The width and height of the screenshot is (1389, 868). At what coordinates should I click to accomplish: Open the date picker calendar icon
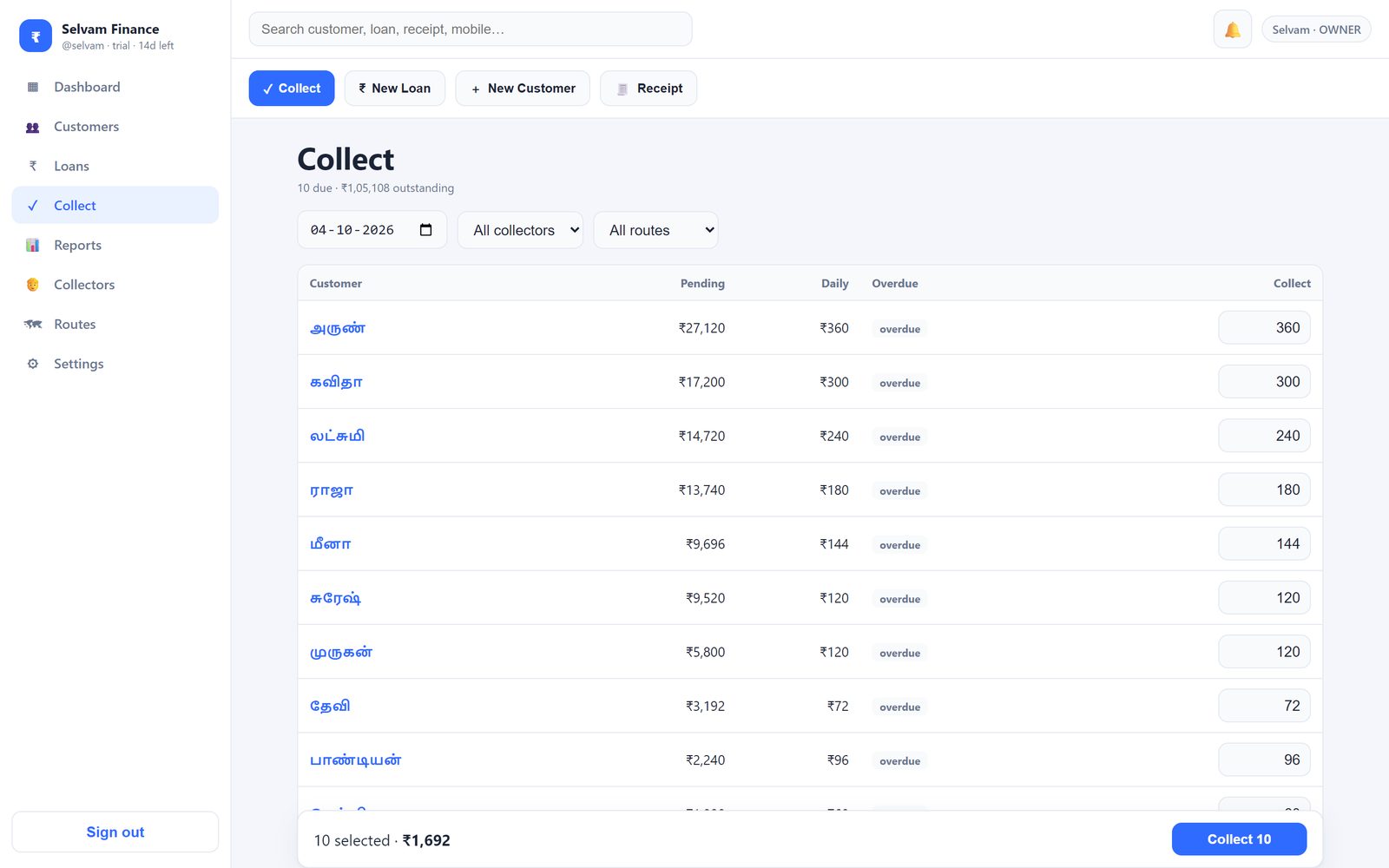tap(425, 230)
